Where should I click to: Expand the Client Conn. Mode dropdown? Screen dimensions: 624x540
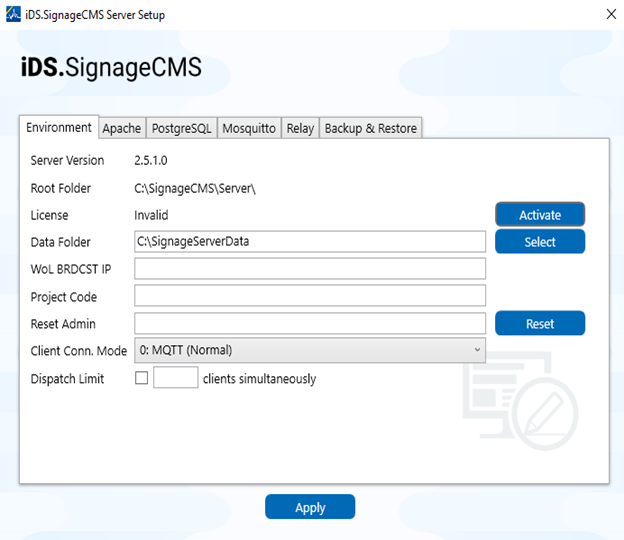click(x=310, y=350)
